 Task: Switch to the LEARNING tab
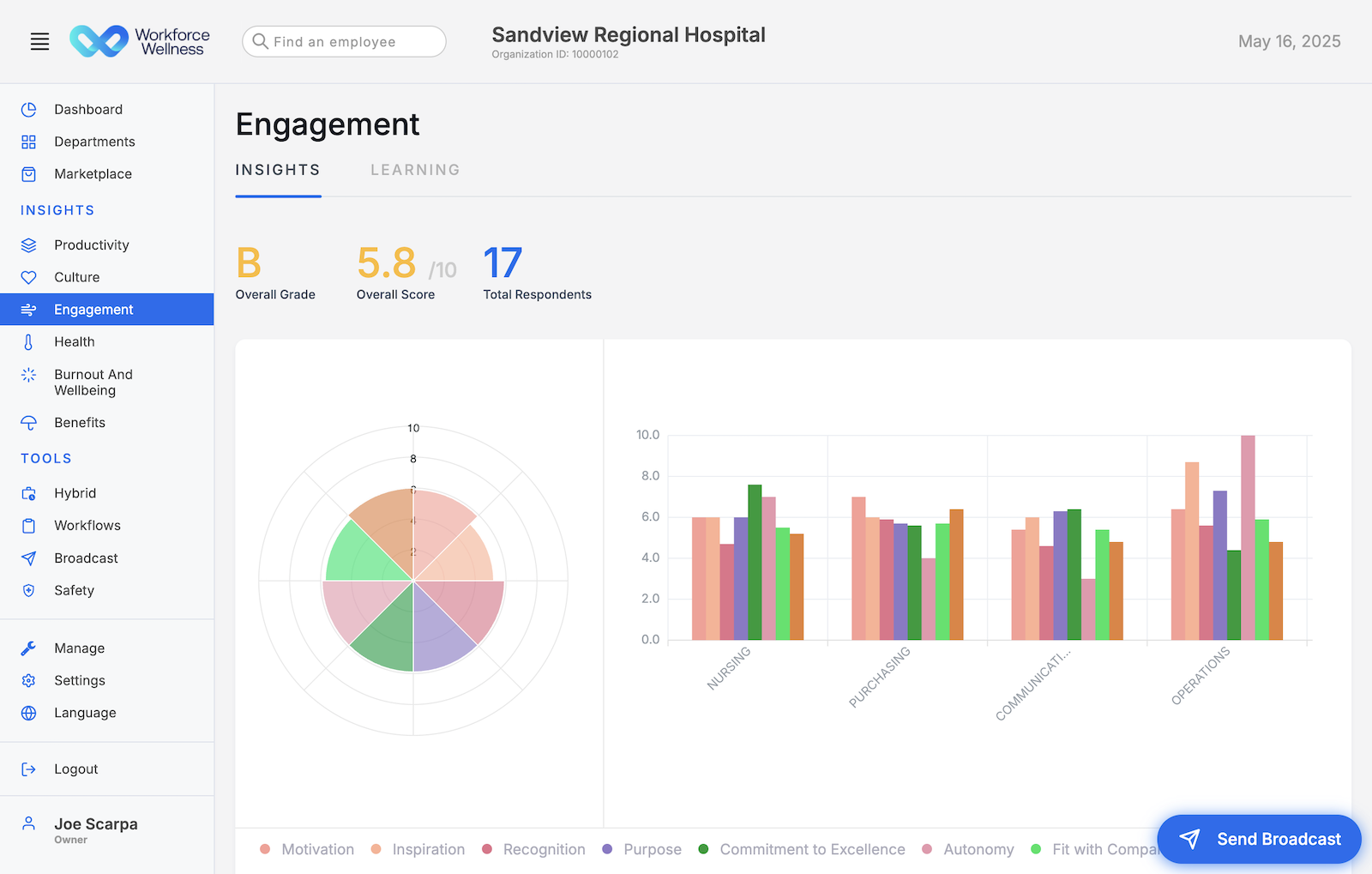(415, 170)
